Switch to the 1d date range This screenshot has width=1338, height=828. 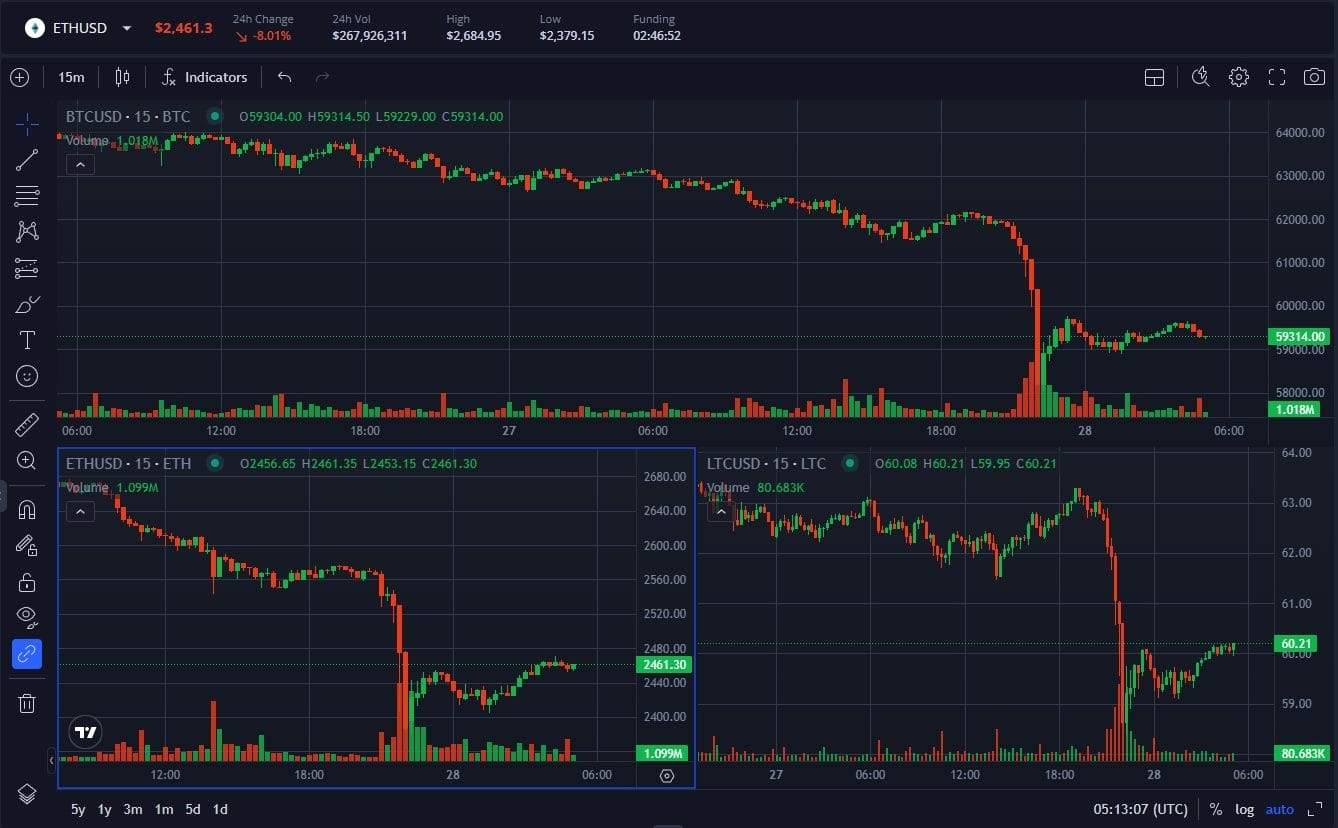(x=219, y=809)
